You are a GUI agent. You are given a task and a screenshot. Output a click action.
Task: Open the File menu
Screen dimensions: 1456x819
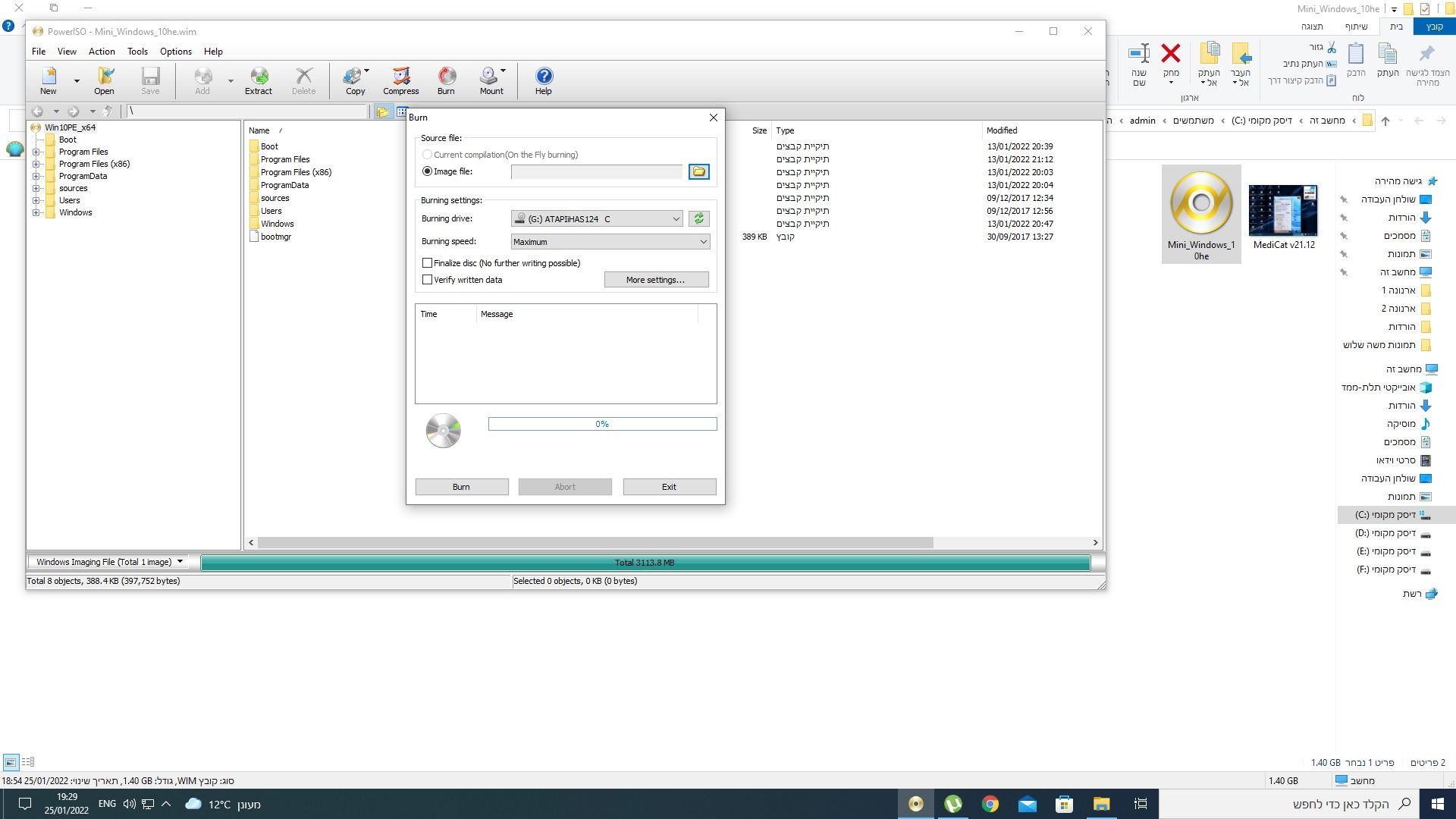click(39, 52)
